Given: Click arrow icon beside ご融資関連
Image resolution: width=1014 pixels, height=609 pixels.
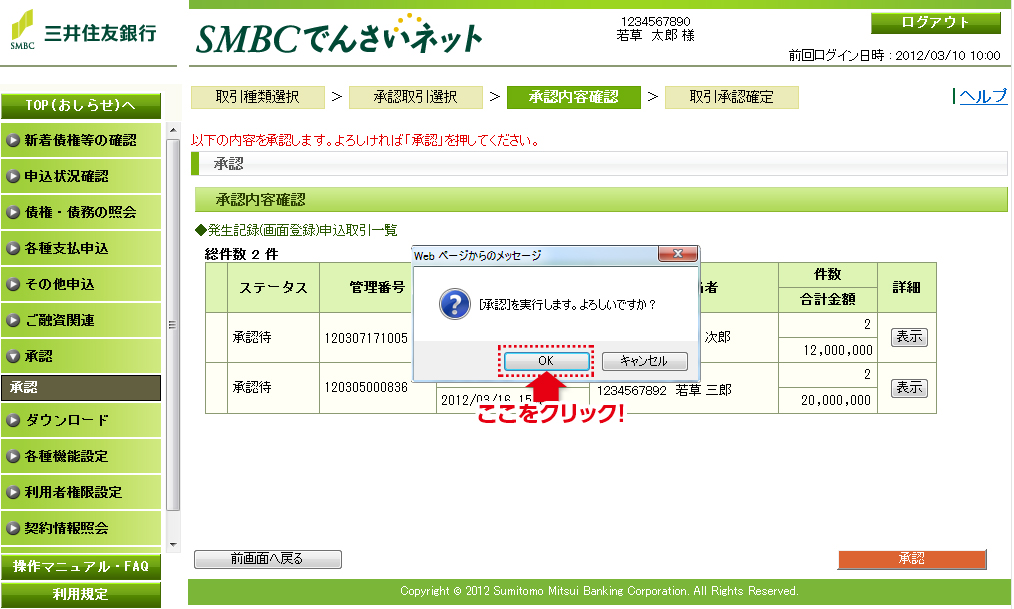Looking at the screenshot, I should pos(13,320).
